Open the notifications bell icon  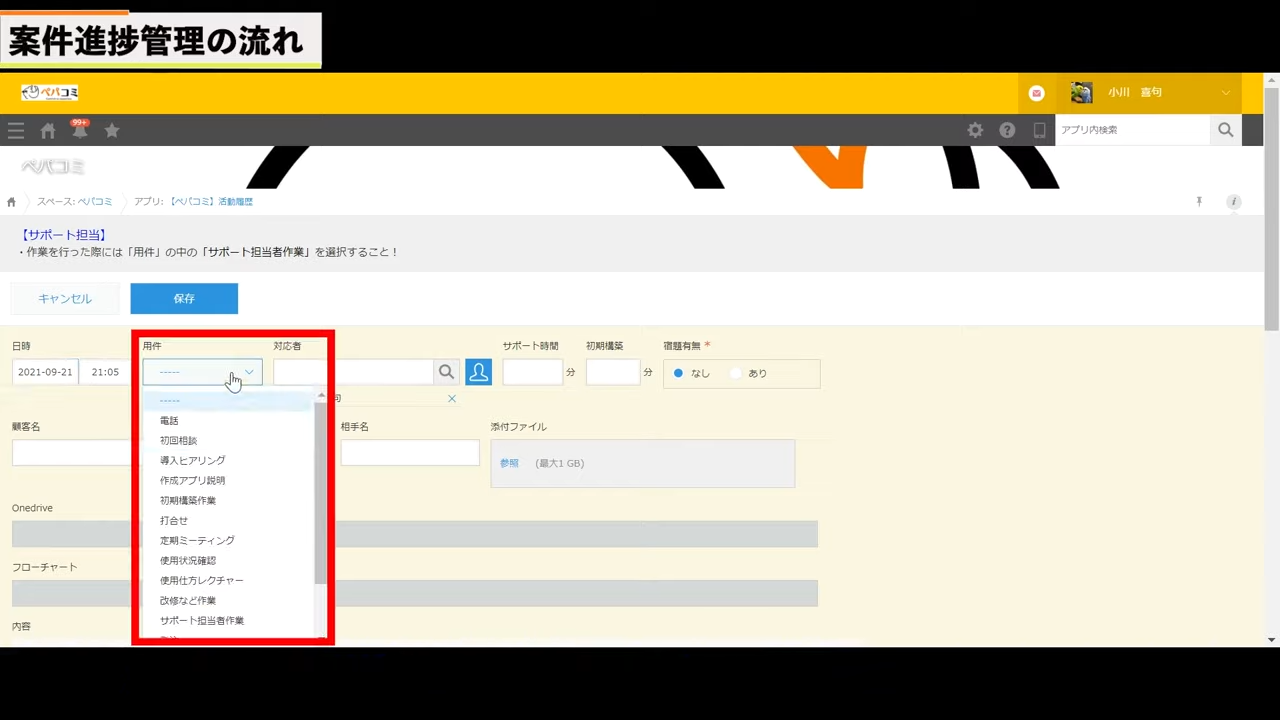tap(79, 131)
